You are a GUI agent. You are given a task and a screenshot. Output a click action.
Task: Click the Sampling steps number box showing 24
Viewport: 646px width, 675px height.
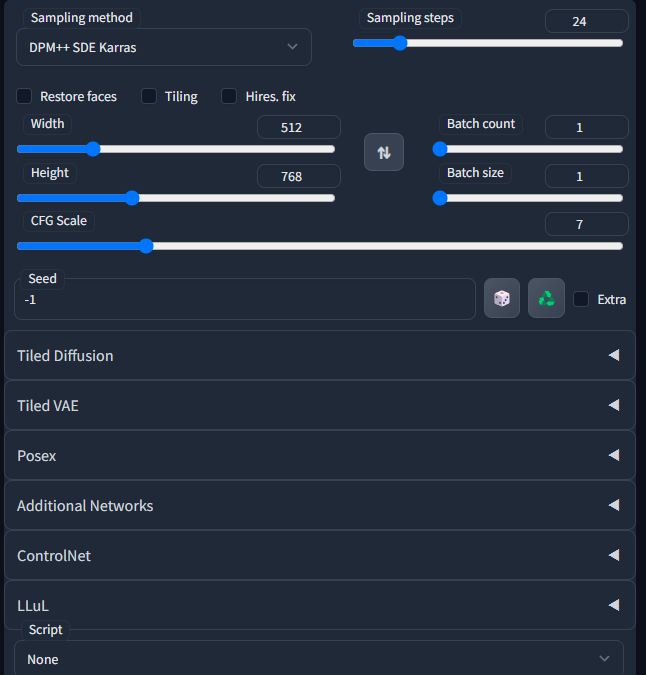tap(587, 21)
